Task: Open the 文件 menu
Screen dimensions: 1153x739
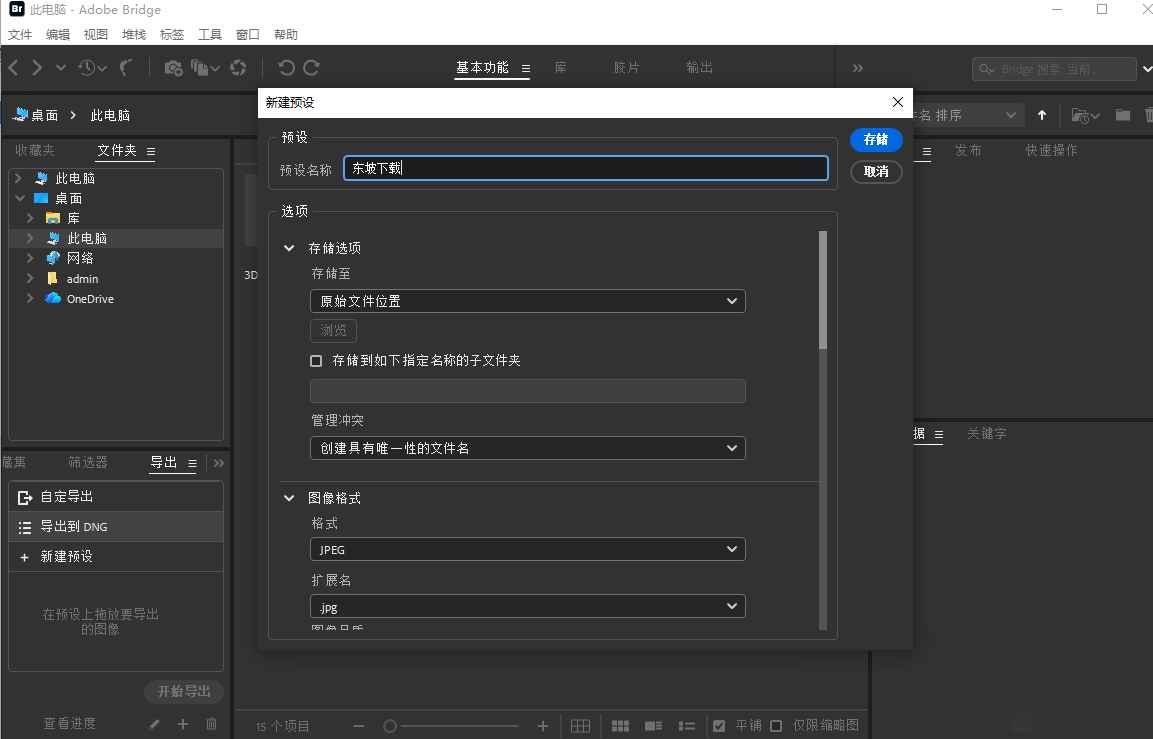Action: [20, 35]
